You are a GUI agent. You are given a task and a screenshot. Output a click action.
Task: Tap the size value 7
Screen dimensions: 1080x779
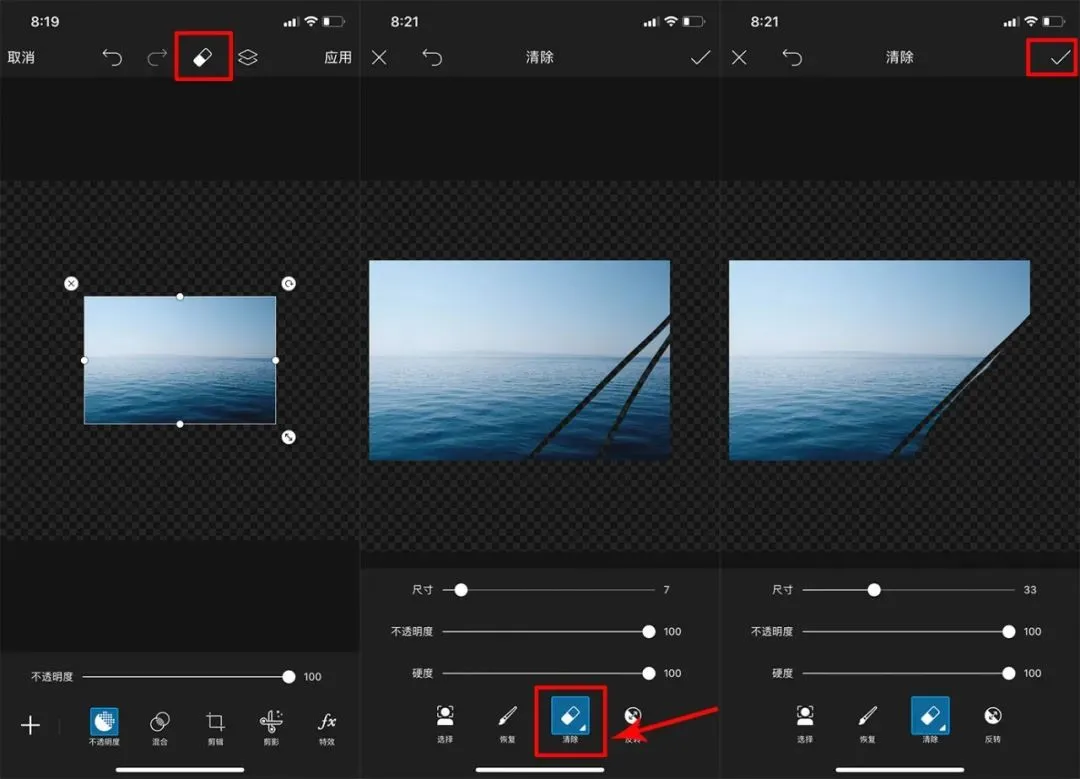pos(666,590)
